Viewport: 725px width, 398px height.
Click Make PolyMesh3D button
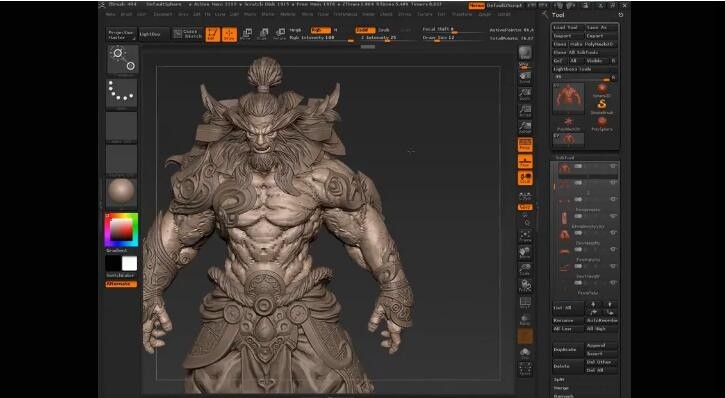pyautogui.click(x=593, y=44)
